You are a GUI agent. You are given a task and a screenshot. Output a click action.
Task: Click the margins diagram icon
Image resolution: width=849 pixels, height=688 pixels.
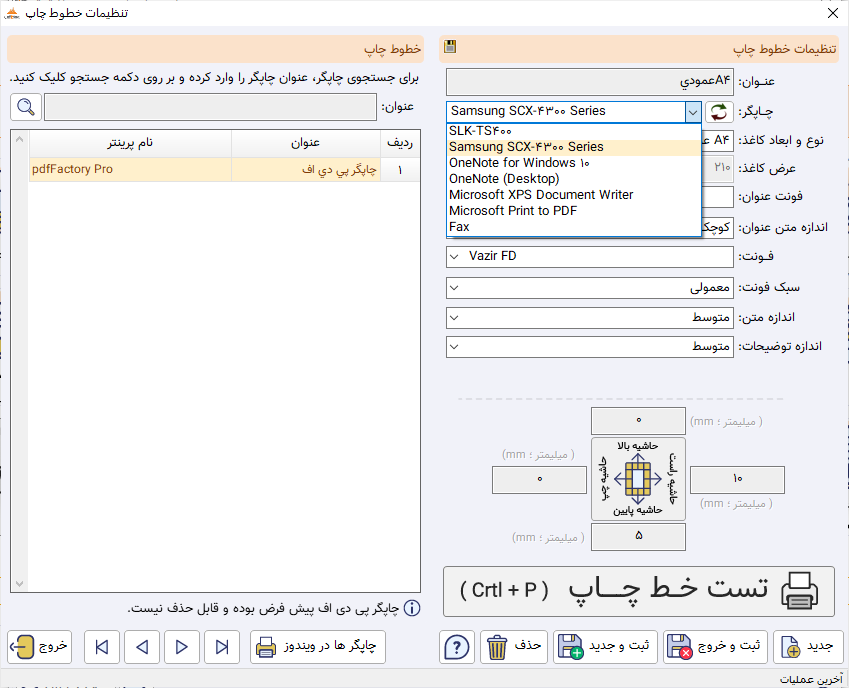pyautogui.click(x=638, y=479)
